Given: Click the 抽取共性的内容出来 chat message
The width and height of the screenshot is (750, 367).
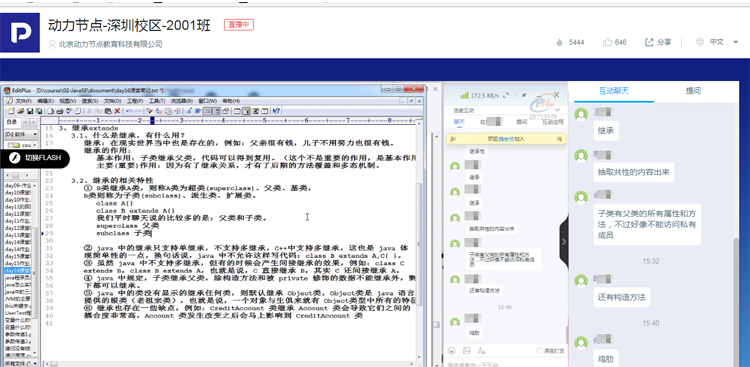Looking at the screenshot, I should [634, 171].
